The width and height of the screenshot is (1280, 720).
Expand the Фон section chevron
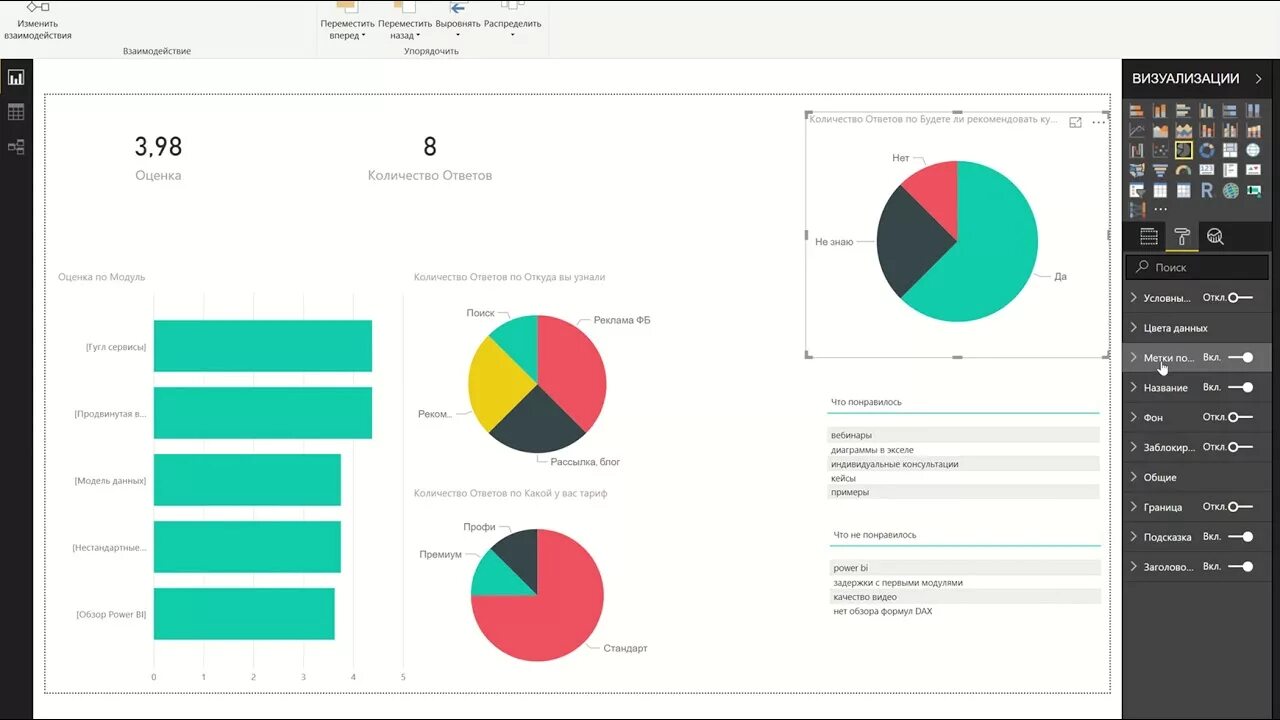1134,417
